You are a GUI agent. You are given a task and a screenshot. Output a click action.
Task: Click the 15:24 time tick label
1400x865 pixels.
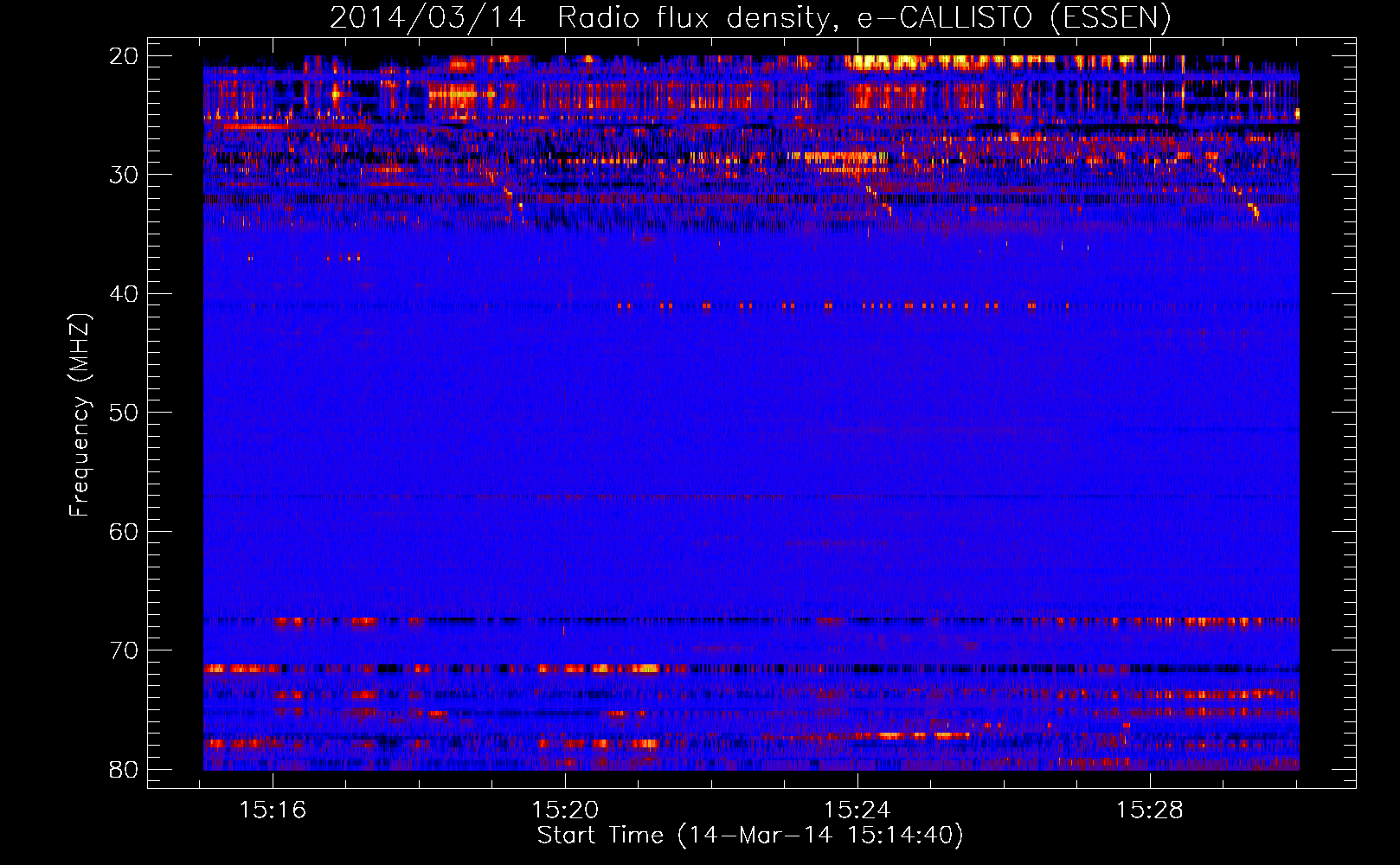pos(857,811)
